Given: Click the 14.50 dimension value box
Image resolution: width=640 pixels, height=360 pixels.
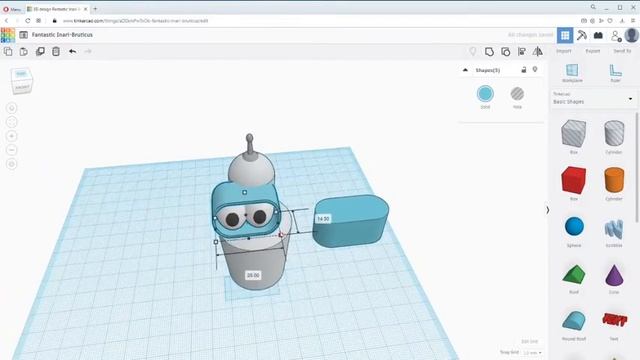Looking at the screenshot, I should [323, 219].
